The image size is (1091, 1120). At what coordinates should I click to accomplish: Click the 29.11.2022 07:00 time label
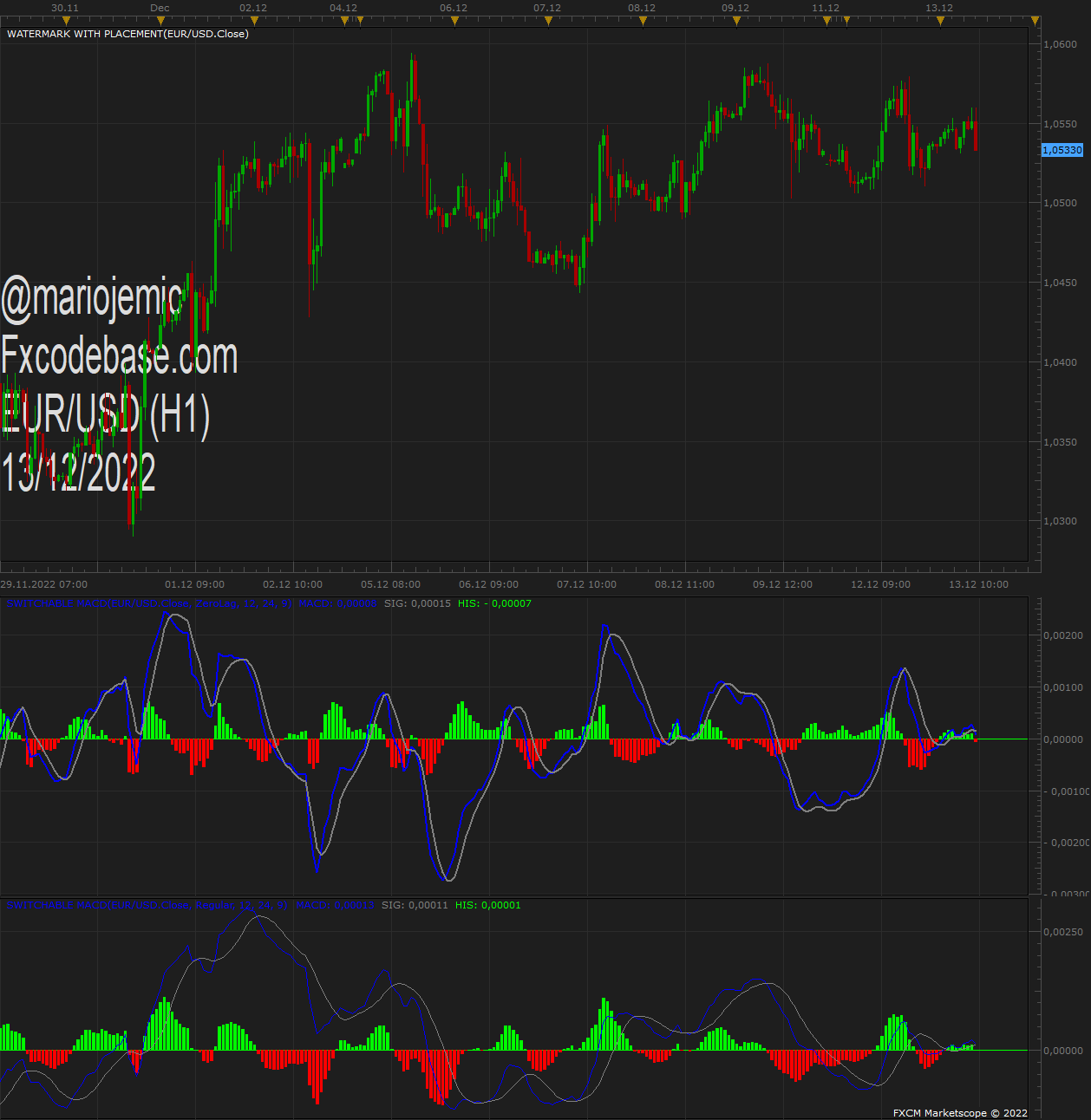pyautogui.click(x=44, y=584)
